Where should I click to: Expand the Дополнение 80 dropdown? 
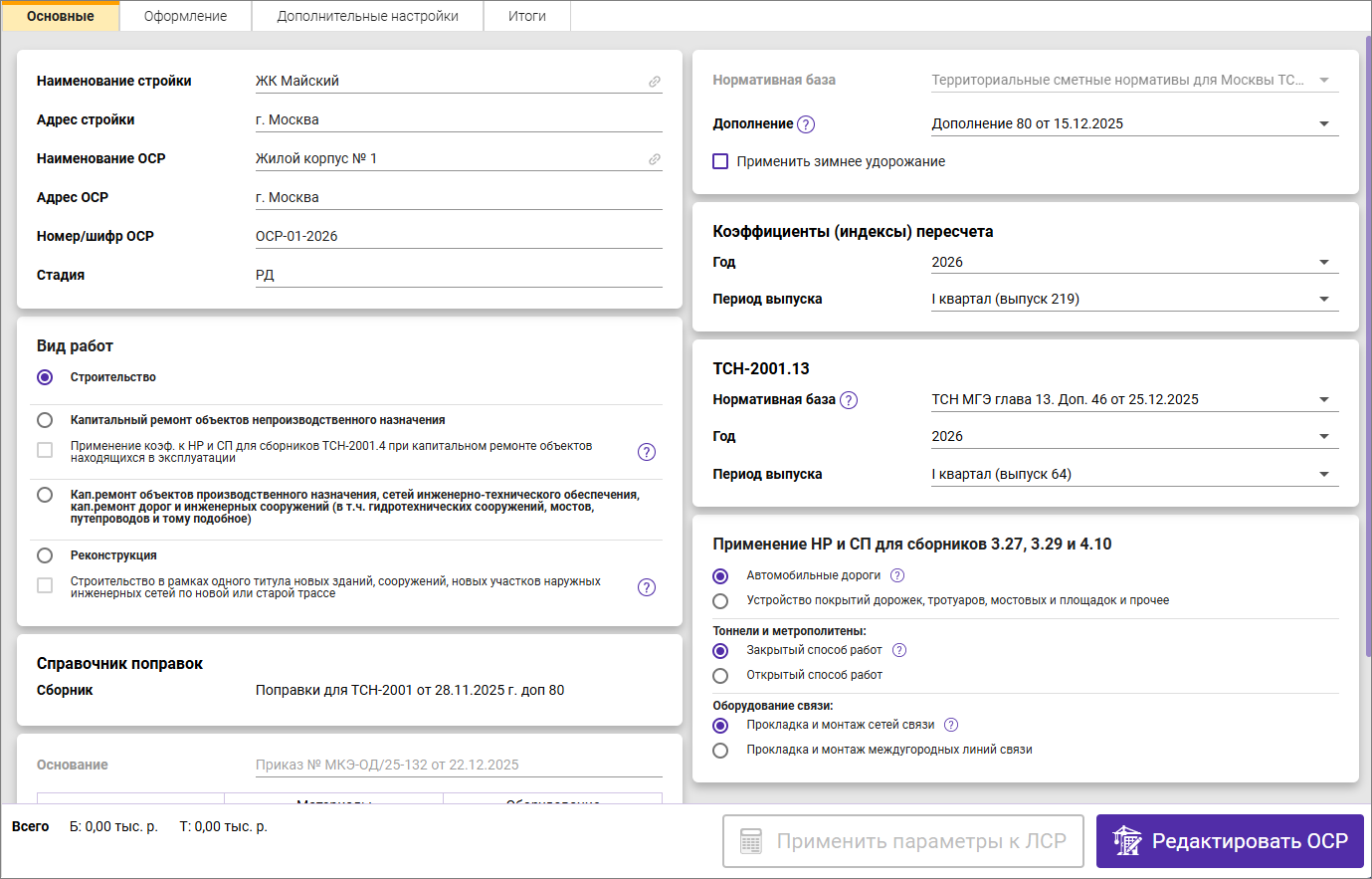point(1323,124)
